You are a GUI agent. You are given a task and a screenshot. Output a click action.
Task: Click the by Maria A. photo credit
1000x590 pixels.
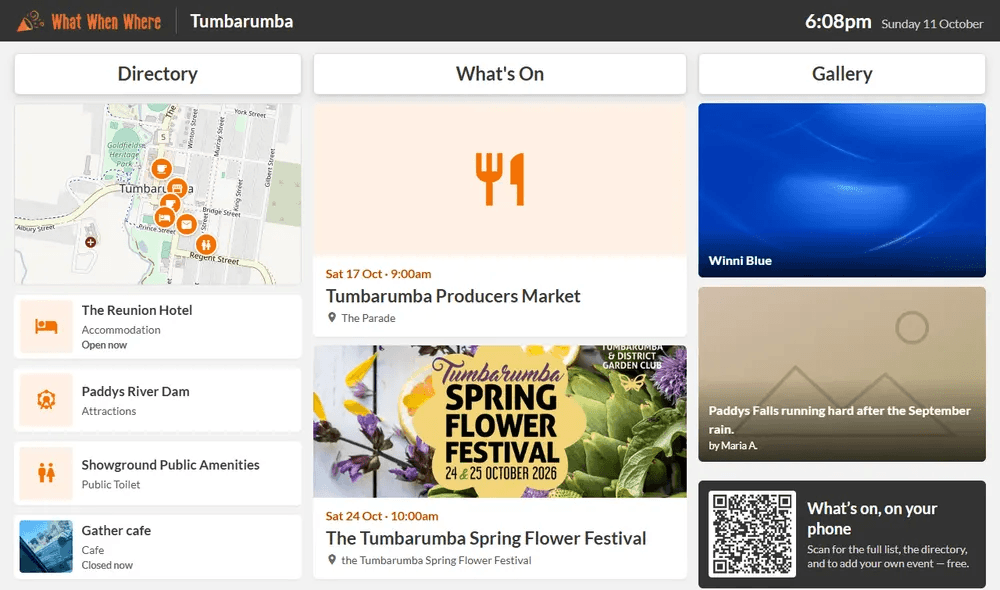[x=733, y=446]
